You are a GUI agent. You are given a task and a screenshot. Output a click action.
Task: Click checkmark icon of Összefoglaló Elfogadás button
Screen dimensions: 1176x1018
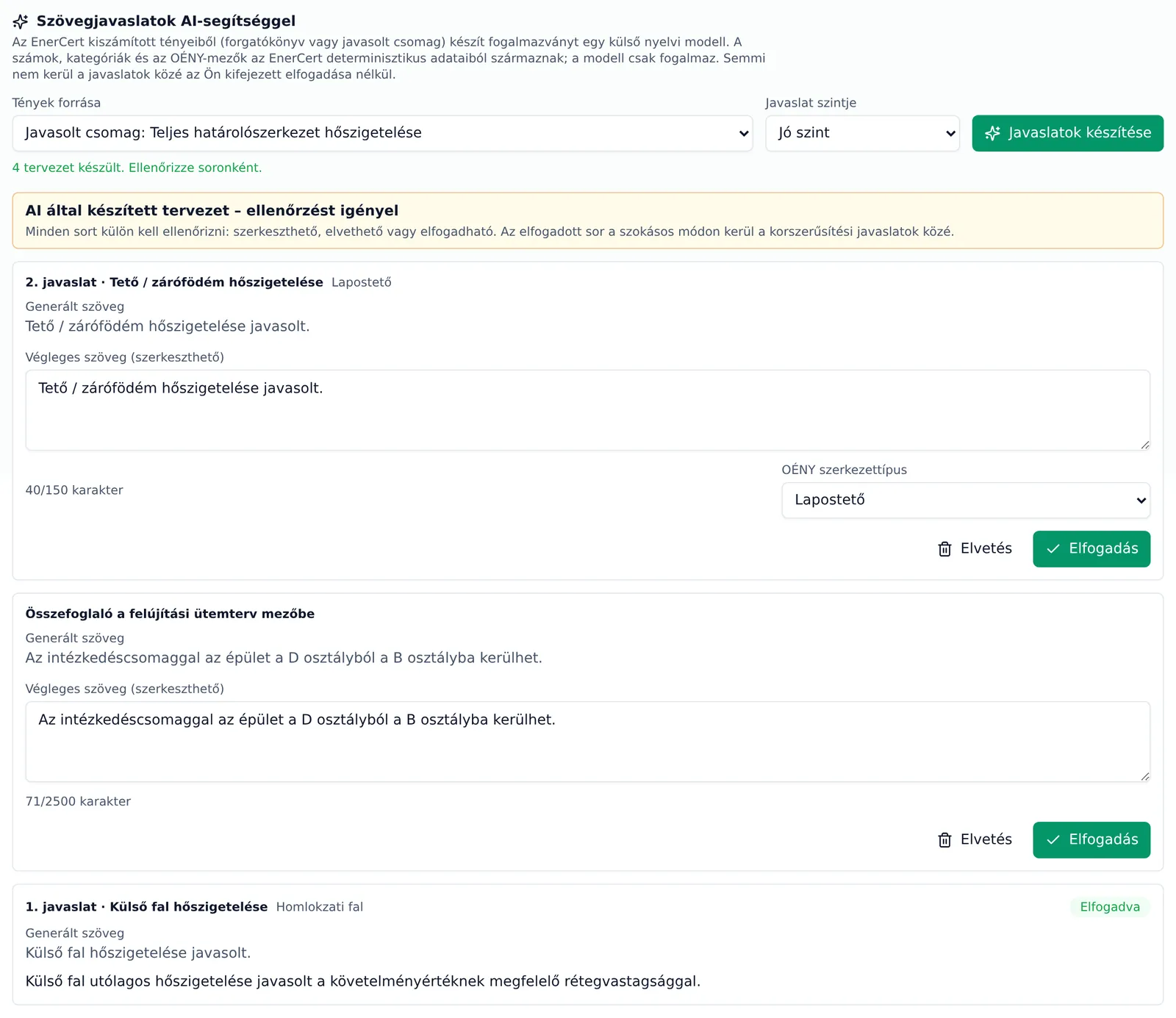coord(1053,840)
